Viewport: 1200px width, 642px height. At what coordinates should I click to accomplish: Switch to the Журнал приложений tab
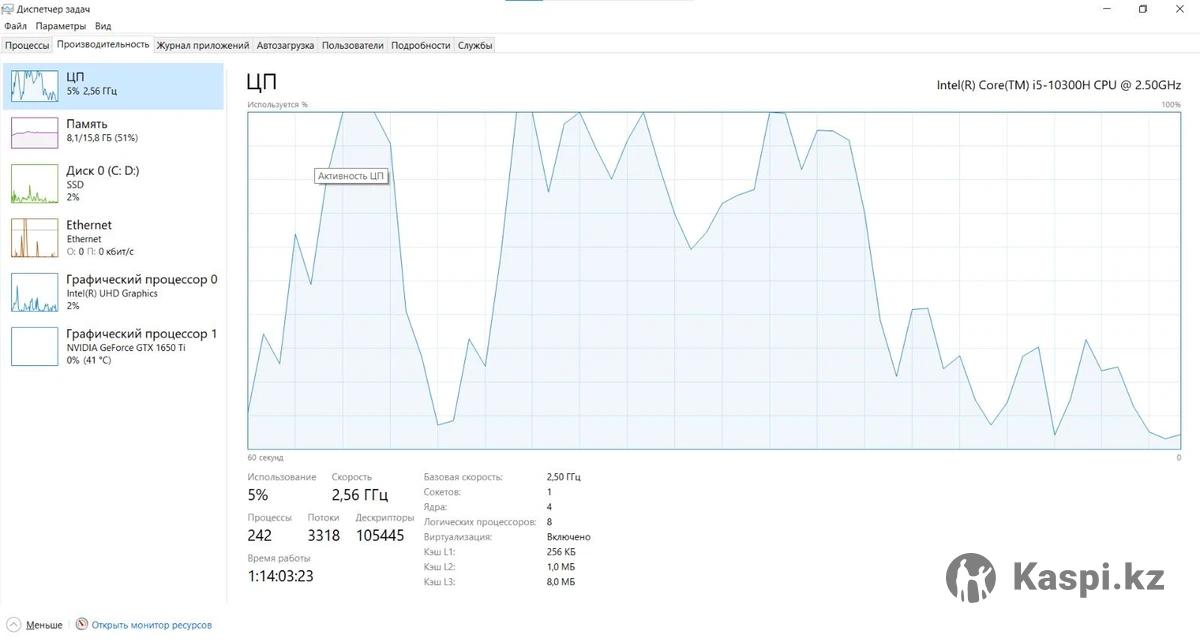click(203, 45)
